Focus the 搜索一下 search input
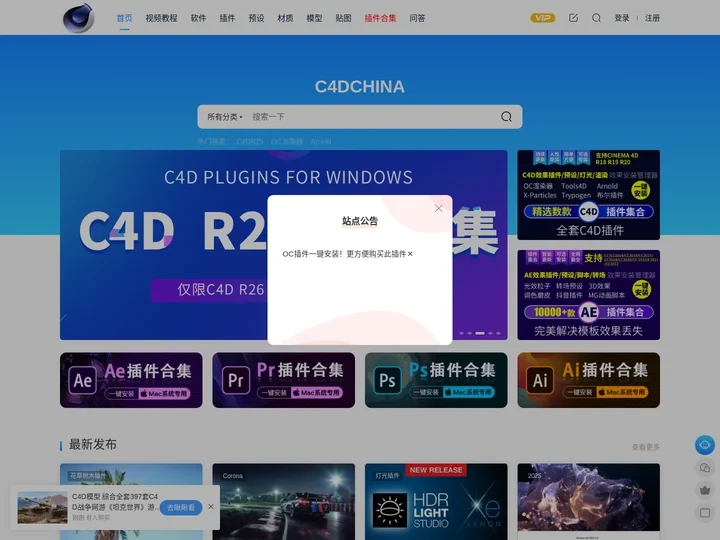The image size is (720, 540). pos(372,117)
